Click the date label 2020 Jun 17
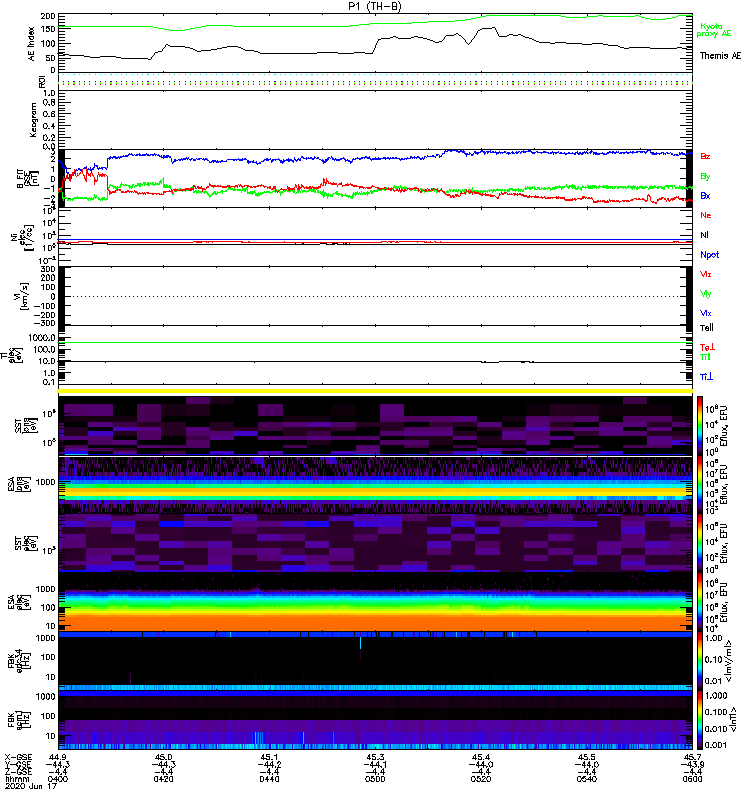The image size is (750, 800). tap(31, 786)
